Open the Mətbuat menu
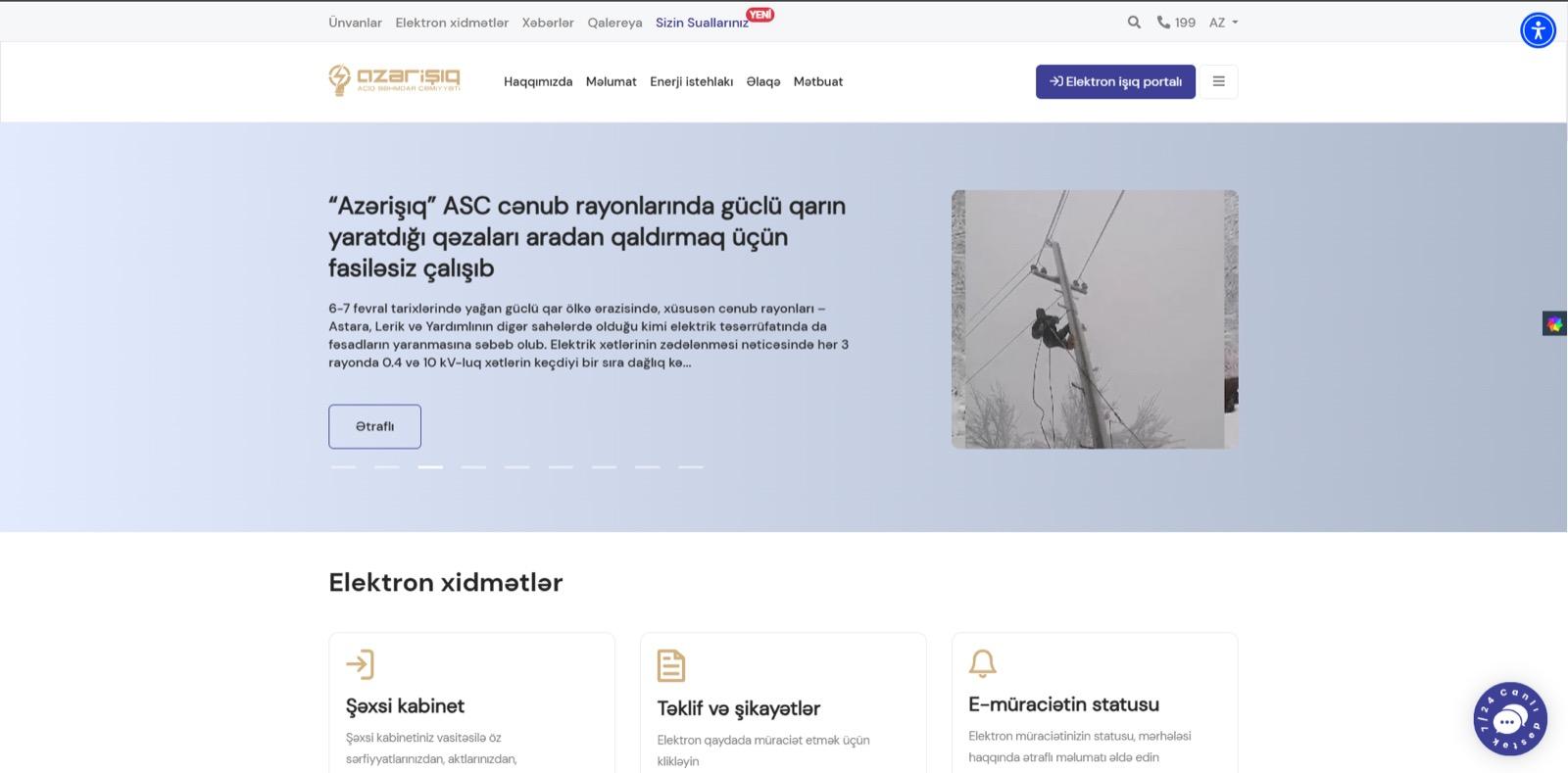1568x773 pixels. 818,81
